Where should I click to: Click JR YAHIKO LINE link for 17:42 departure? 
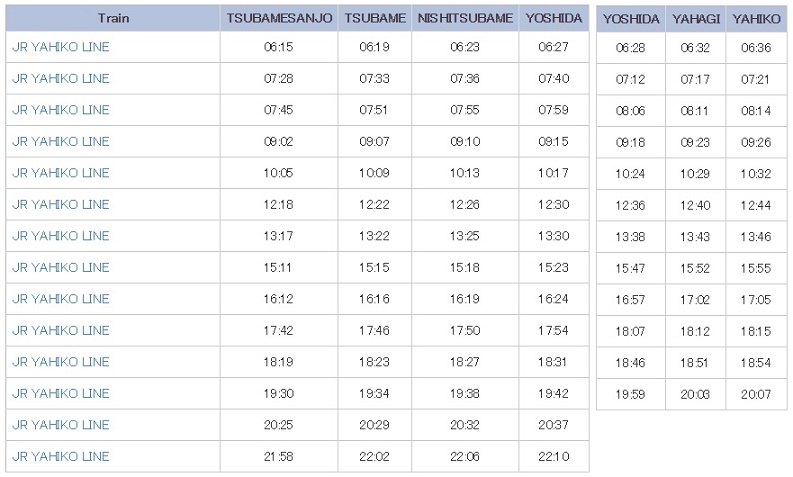60,331
